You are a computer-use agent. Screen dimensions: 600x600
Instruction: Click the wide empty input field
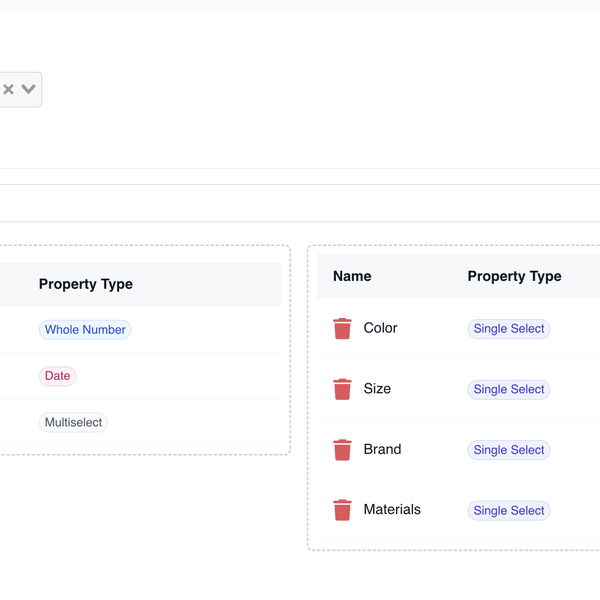pyautogui.click(x=300, y=203)
